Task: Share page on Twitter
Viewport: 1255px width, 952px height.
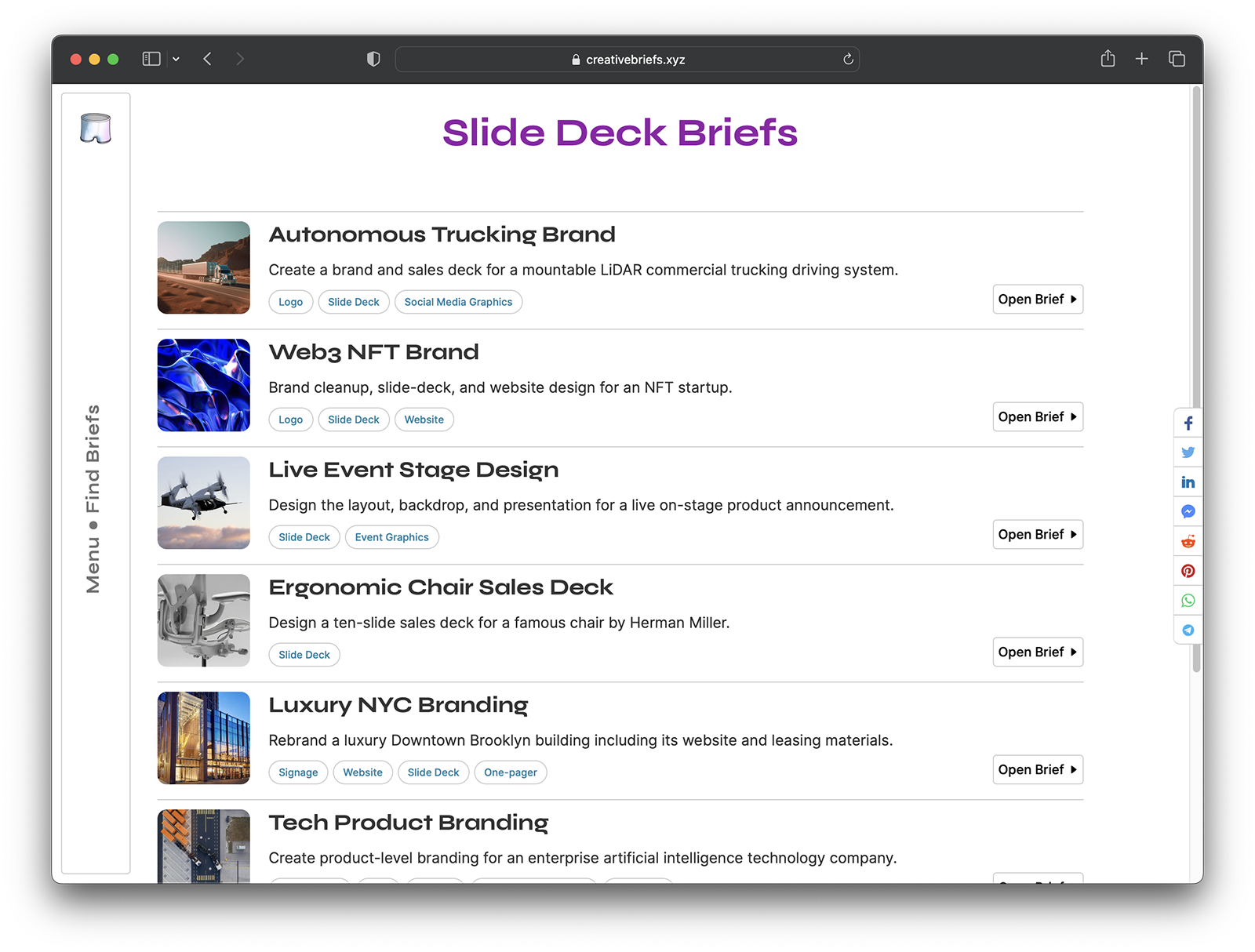Action: click(x=1188, y=452)
